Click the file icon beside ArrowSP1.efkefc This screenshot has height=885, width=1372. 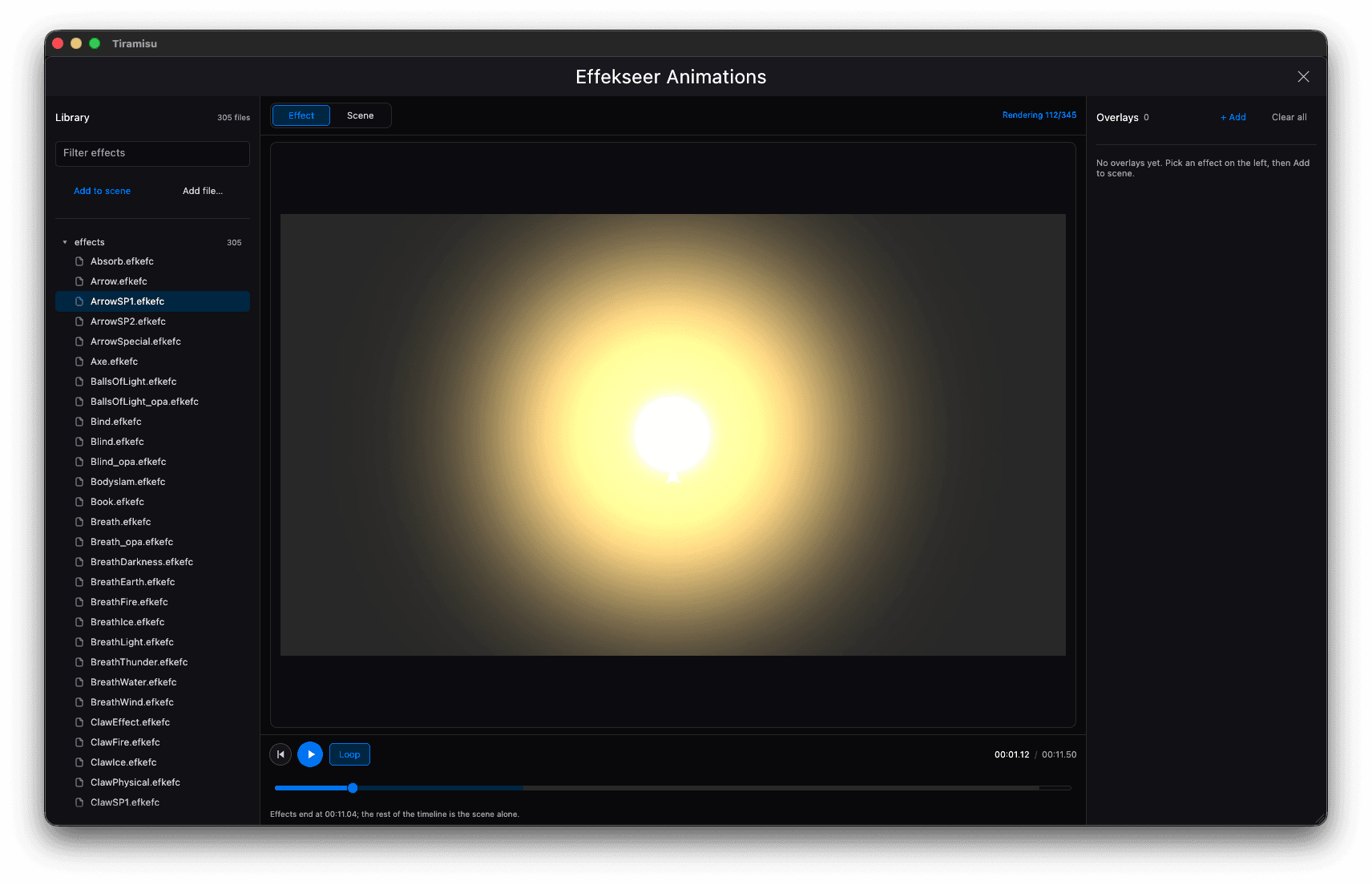[79, 301]
